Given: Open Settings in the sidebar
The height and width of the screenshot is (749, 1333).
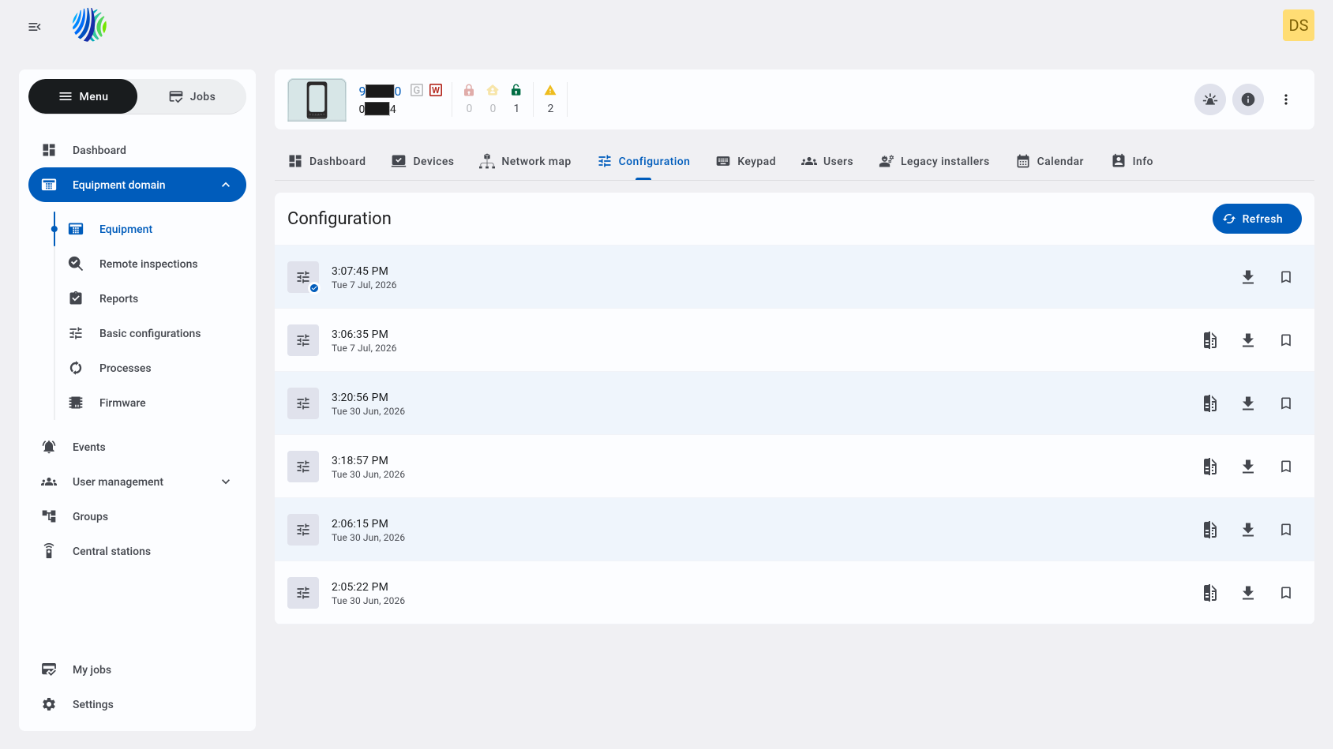Looking at the screenshot, I should pyautogui.click(x=137, y=704).
